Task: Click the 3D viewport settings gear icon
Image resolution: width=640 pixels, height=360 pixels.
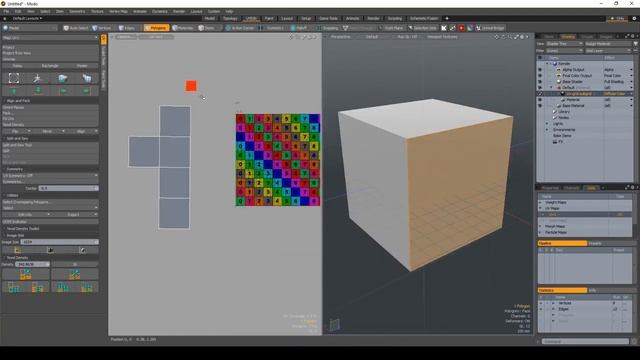Action: 522,37
